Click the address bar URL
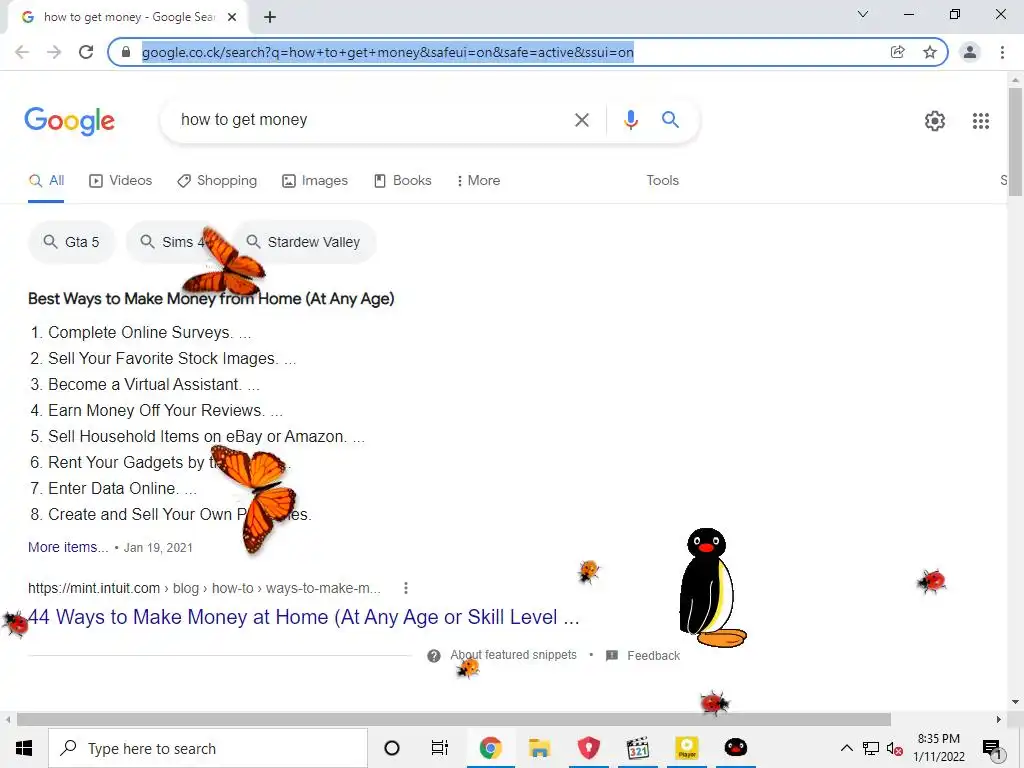Image resolution: width=1024 pixels, height=768 pixels. click(x=387, y=52)
